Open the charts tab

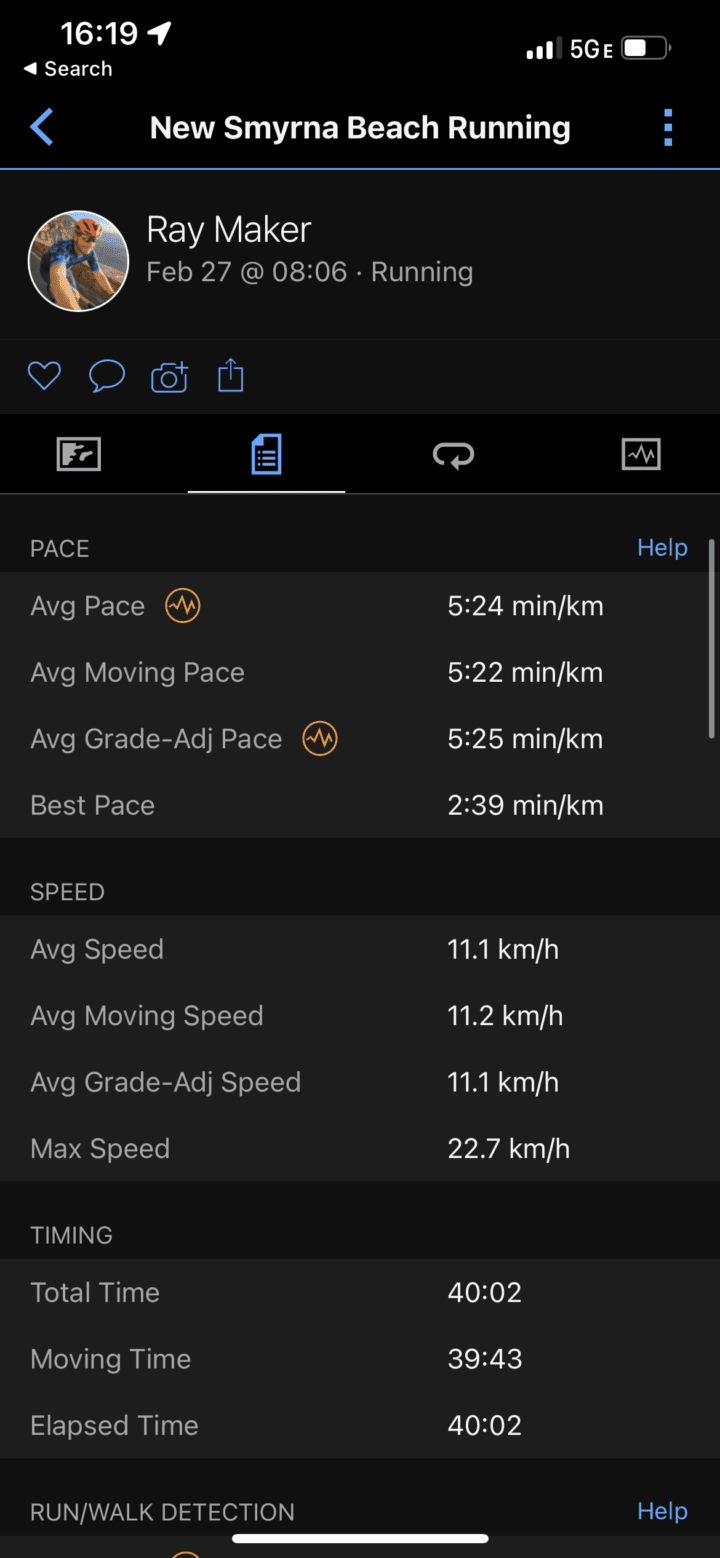[x=640, y=455]
